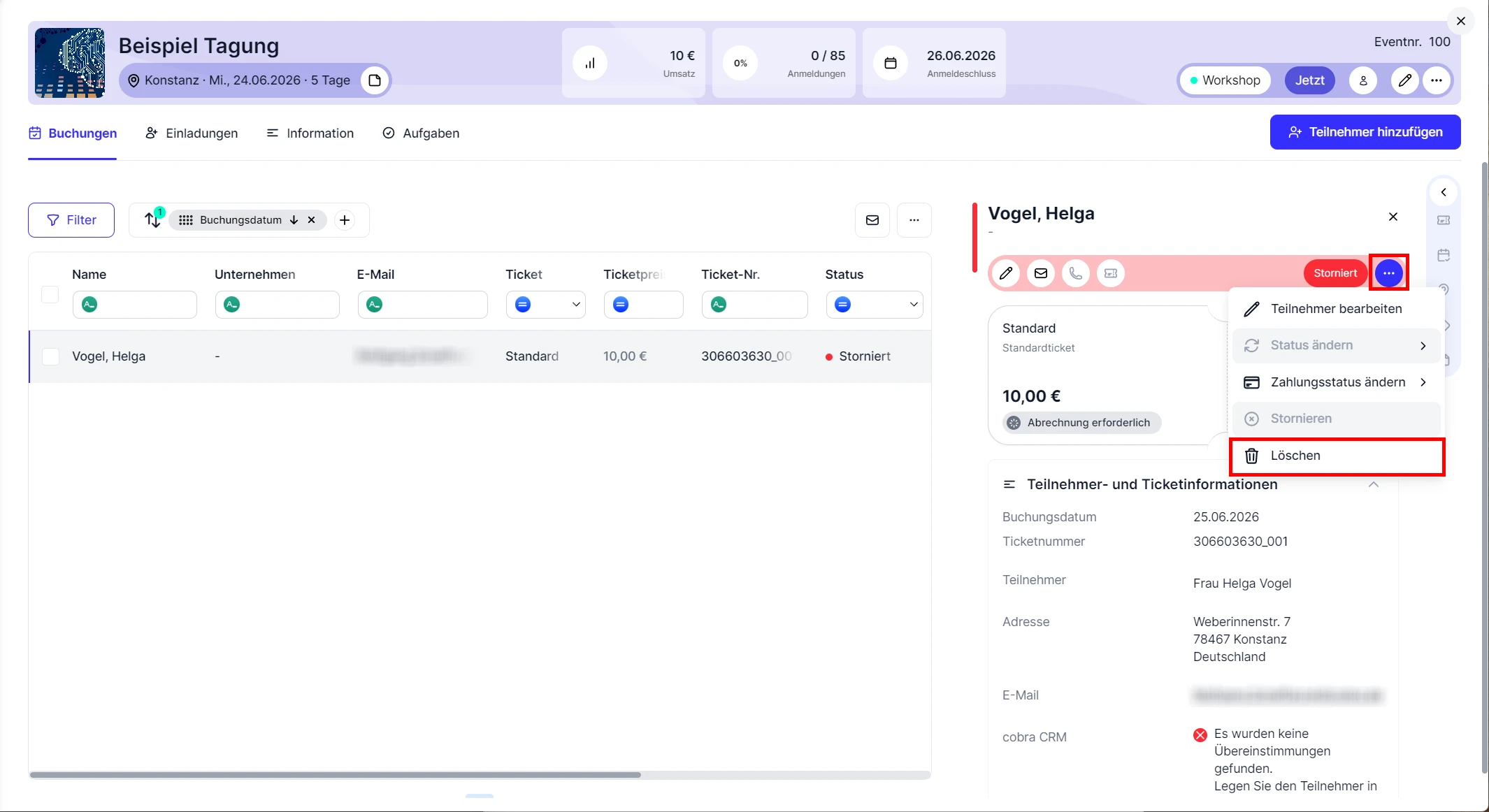Toggle the Jetzt button in event header
The width and height of the screenshot is (1489, 812).
[1309, 80]
